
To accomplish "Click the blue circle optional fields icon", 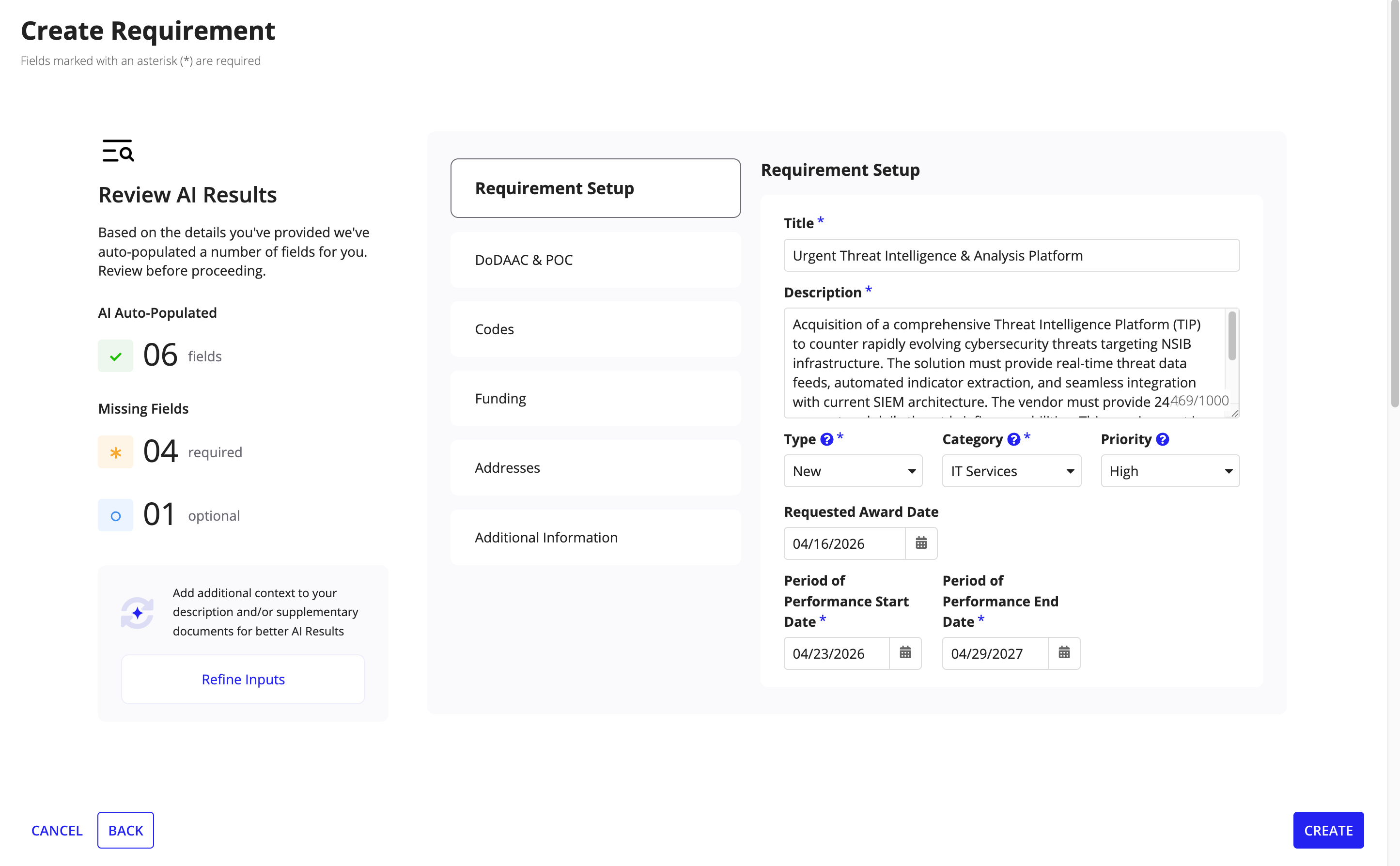I will [115, 515].
